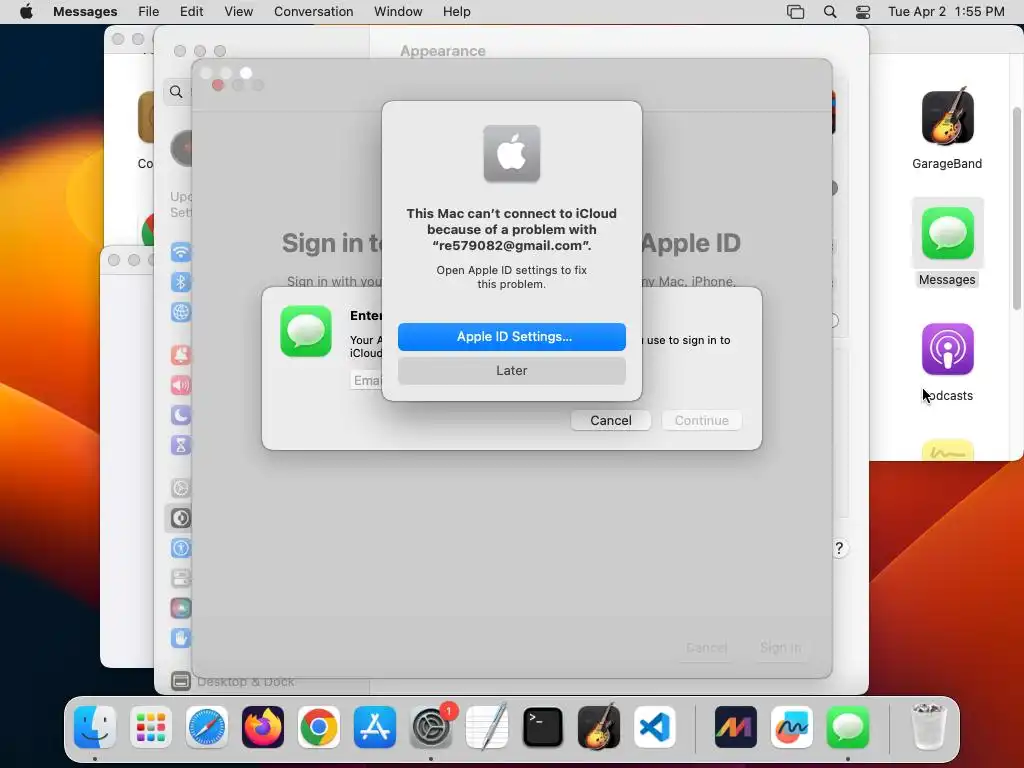Click the help question mark button
Screen dimensions: 1024x768
tap(839, 548)
